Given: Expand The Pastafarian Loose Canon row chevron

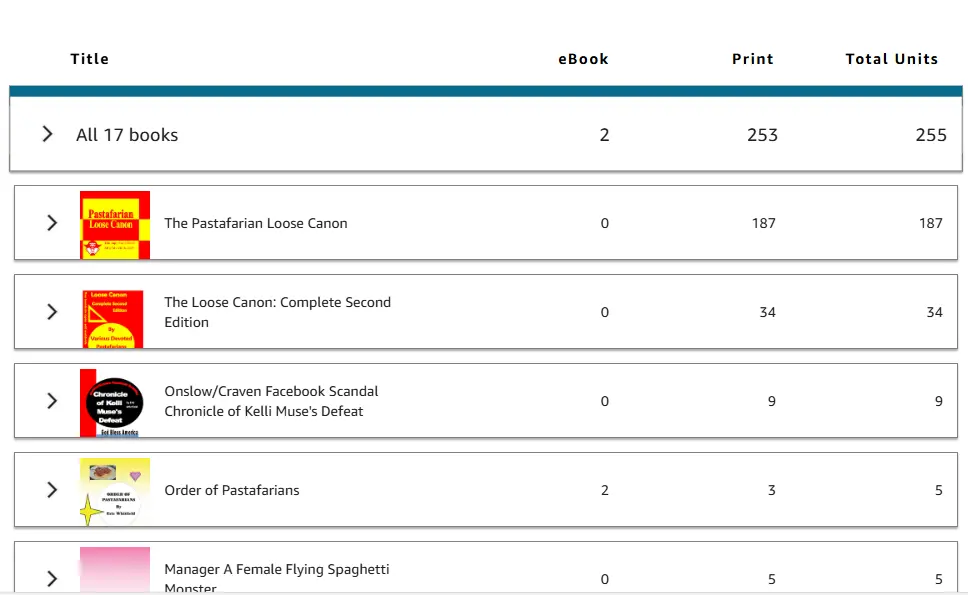Looking at the screenshot, I should coord(52,223).
